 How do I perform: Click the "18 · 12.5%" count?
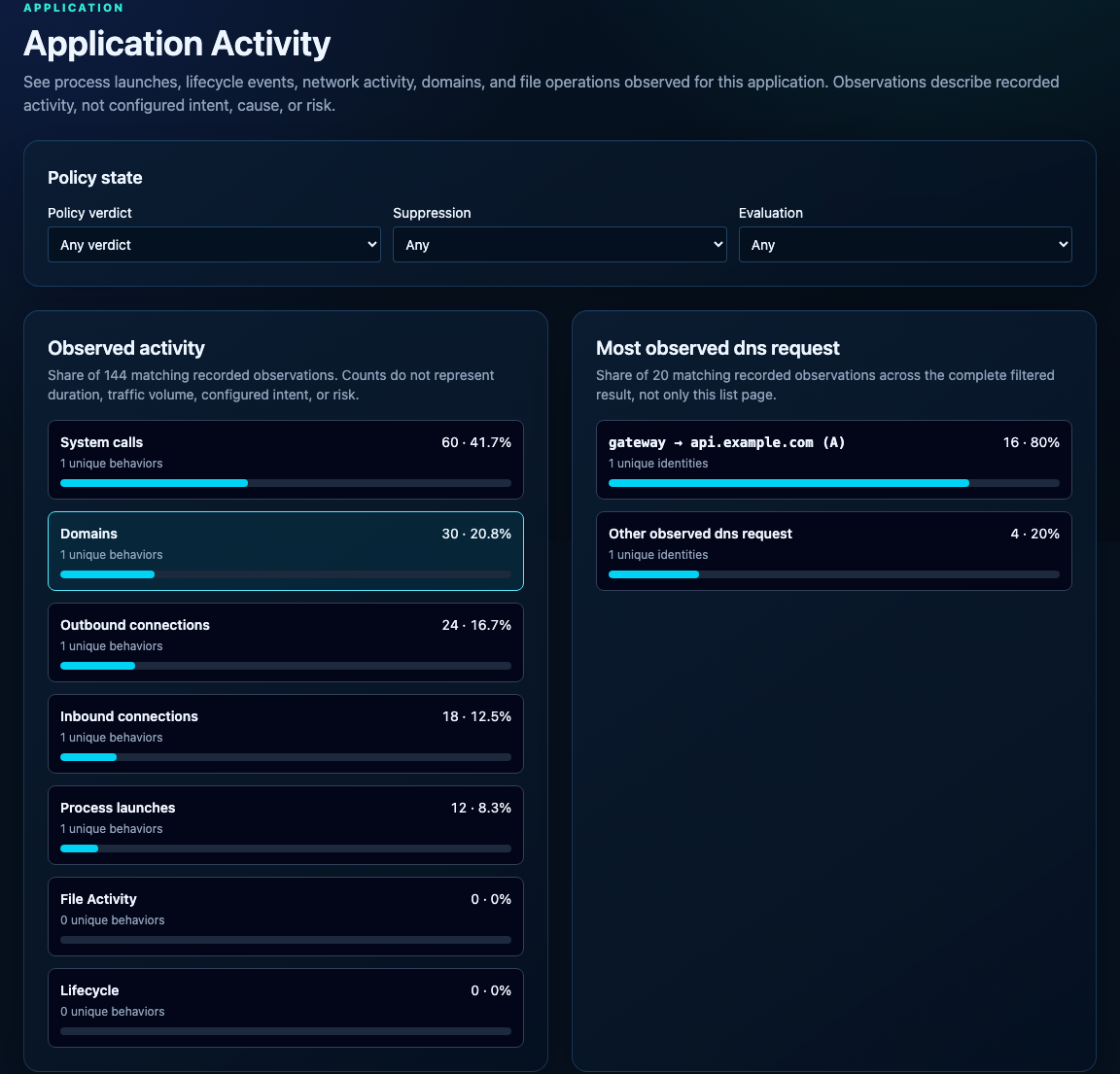tap(476, 717)
